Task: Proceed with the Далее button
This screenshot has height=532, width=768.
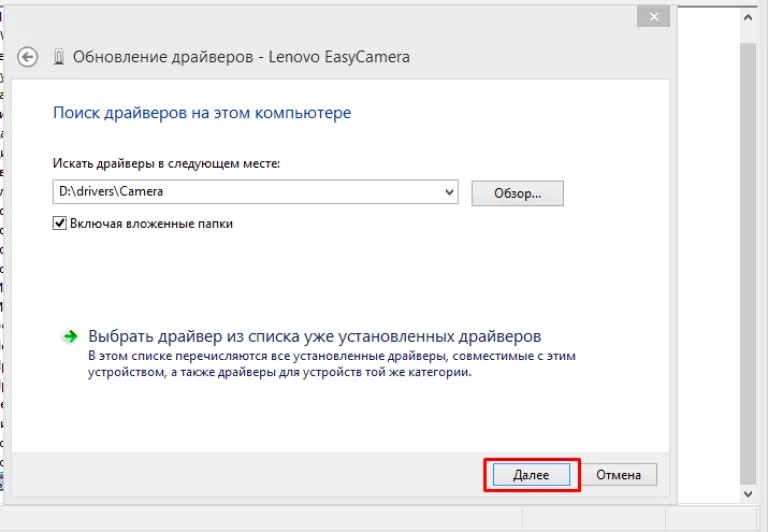Action: [x=531, y=475]
